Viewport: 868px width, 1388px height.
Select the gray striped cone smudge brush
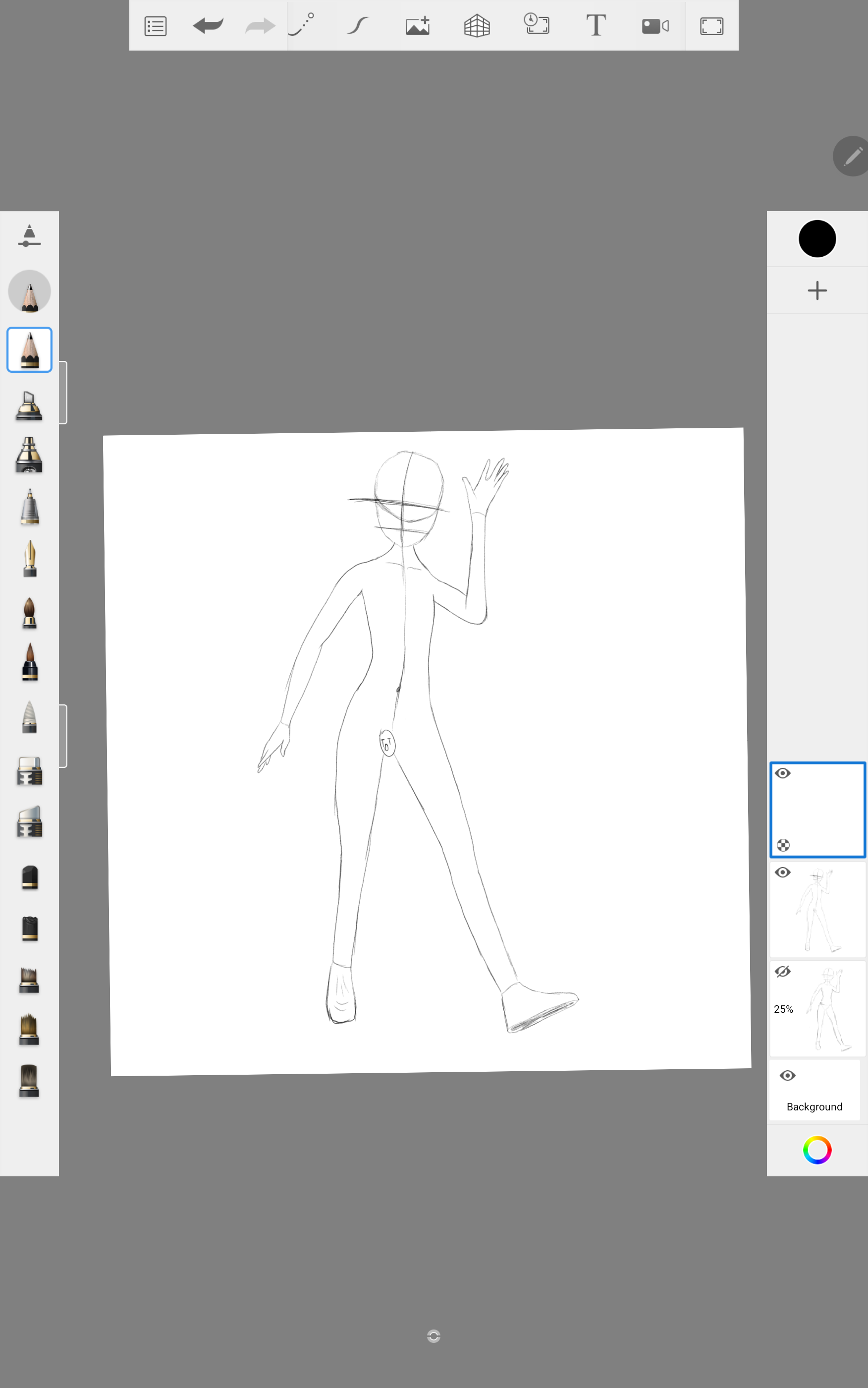click(29, 717)
